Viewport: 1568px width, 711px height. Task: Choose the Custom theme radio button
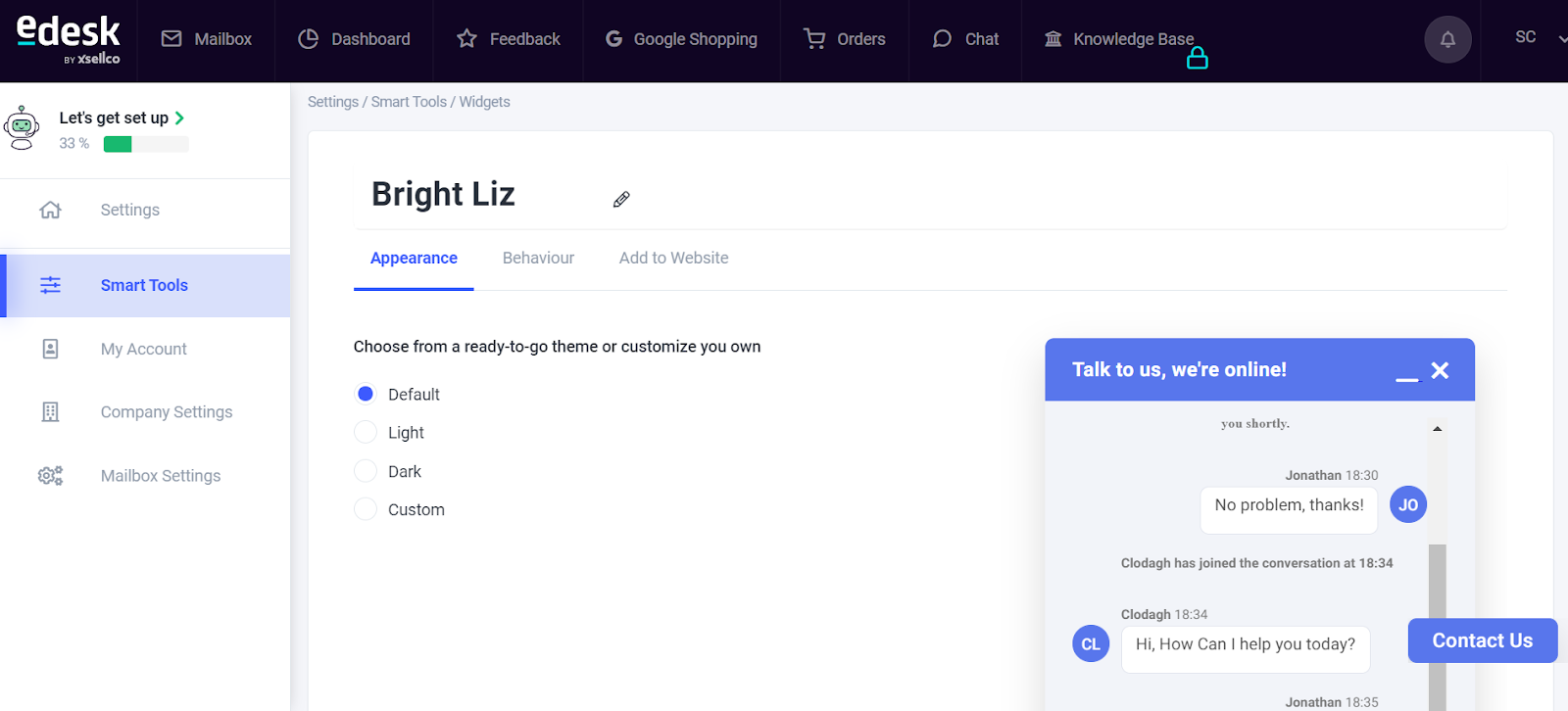(366, 509)
